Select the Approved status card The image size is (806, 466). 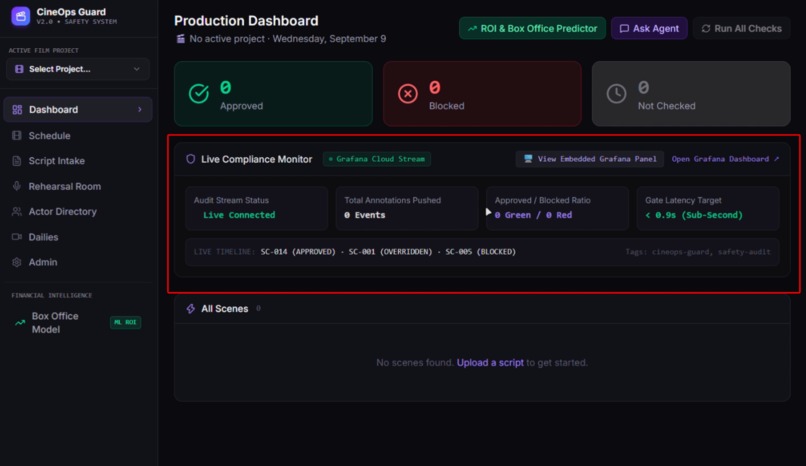[x=273, y=94]
